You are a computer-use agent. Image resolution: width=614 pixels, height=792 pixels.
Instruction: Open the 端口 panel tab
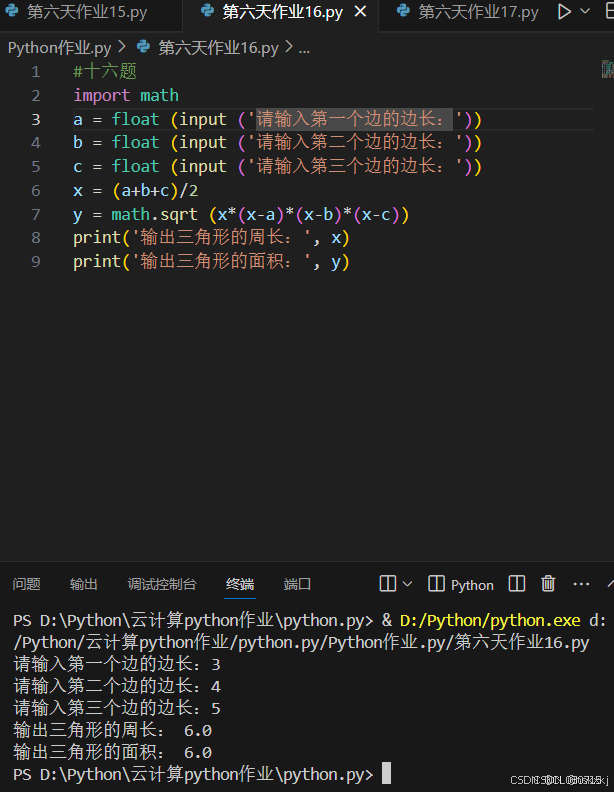point(297,584)
